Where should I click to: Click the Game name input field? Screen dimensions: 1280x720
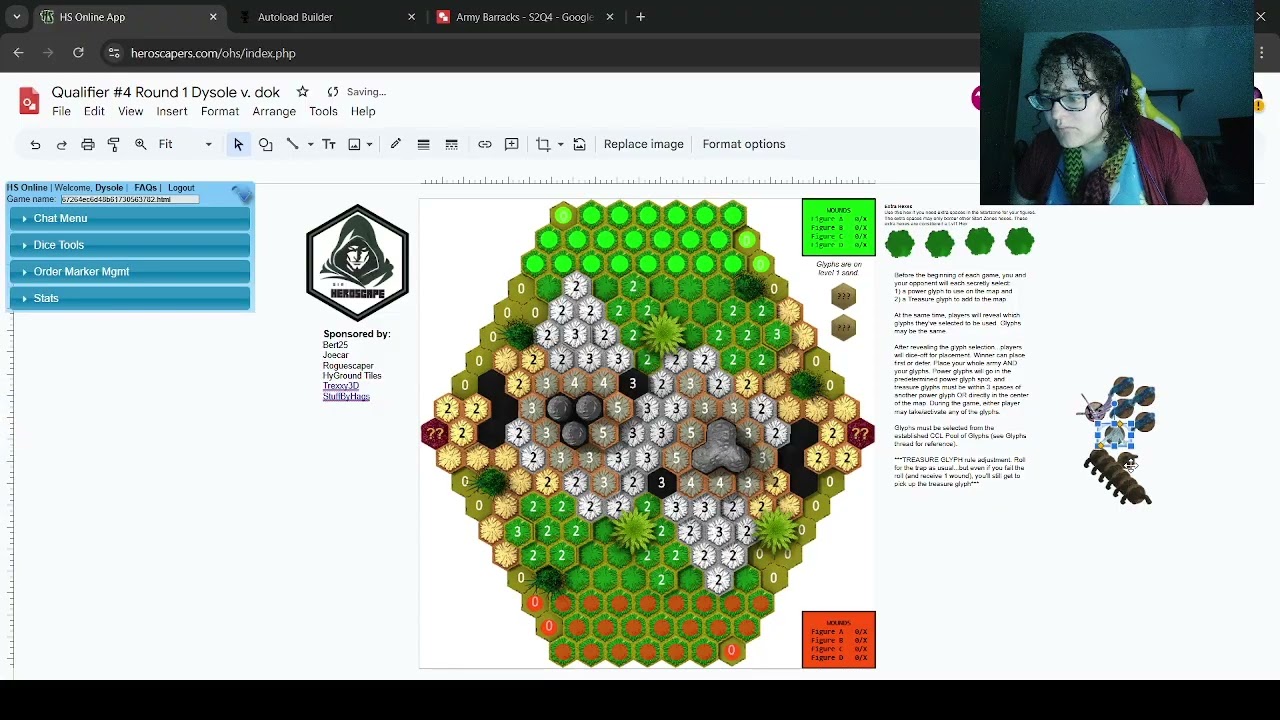(x=130, y=199)
